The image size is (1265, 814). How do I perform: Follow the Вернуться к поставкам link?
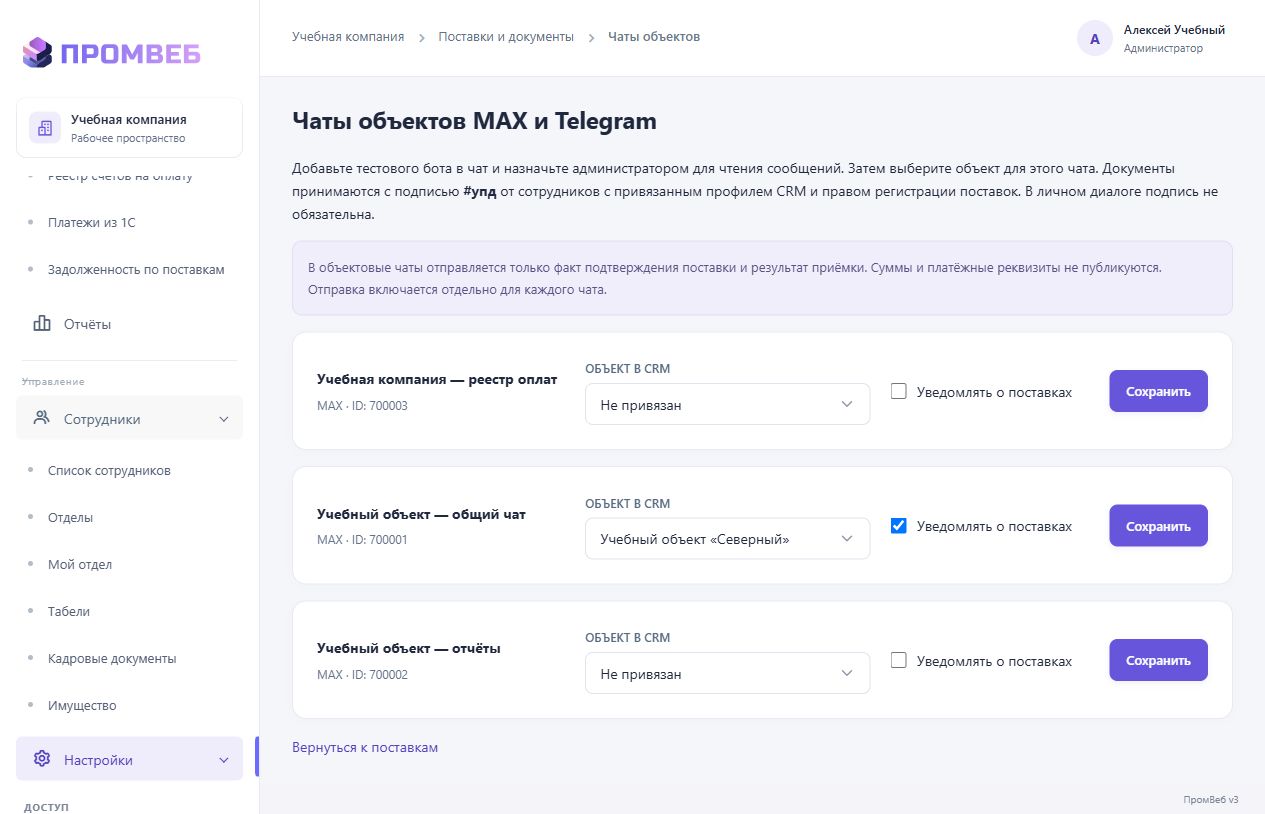point(365,747)
